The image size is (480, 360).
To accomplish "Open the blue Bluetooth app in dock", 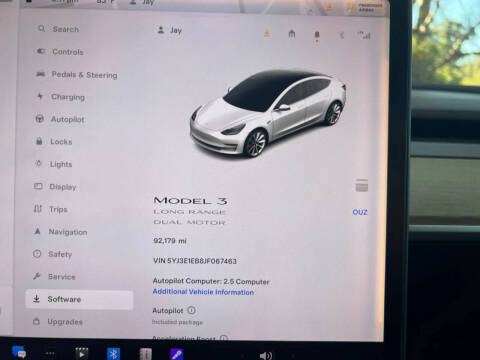I will click(x=113, y=353).
